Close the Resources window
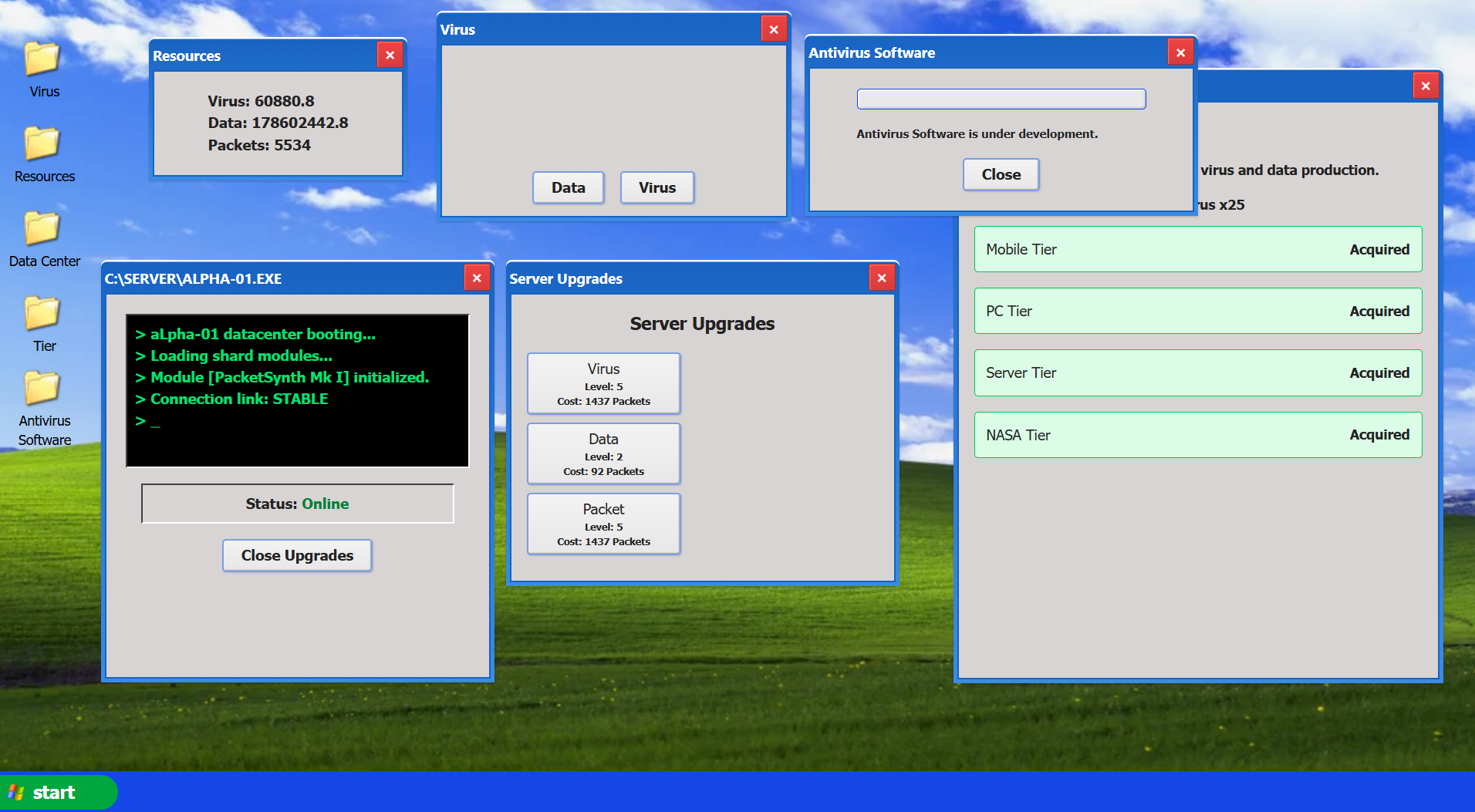The height and width of the screenshot is (812, 1475). (x=390, y=55)
